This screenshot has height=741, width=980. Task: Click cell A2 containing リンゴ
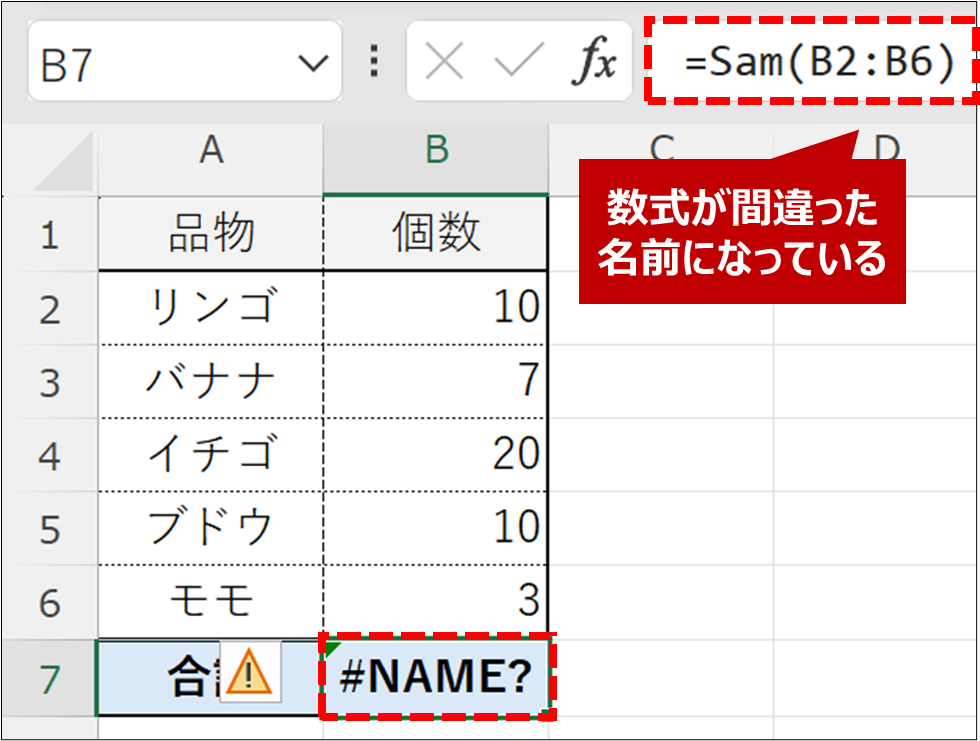coord(210,308)
